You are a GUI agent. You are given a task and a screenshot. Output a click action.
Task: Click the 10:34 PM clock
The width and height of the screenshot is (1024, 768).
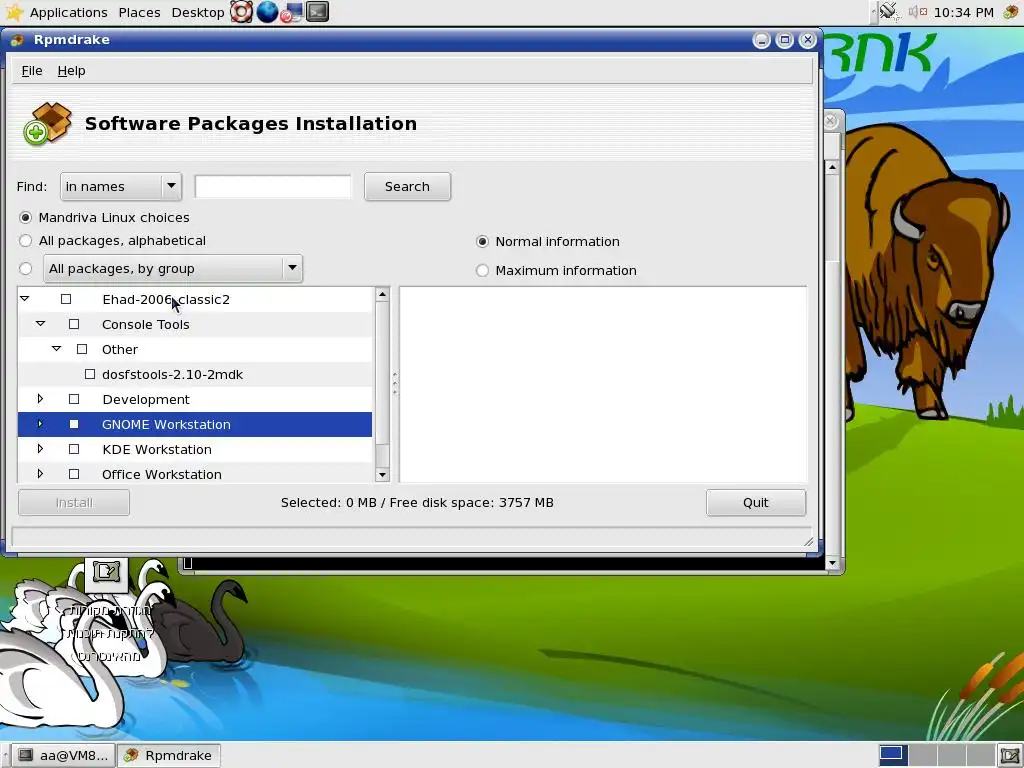963,12
